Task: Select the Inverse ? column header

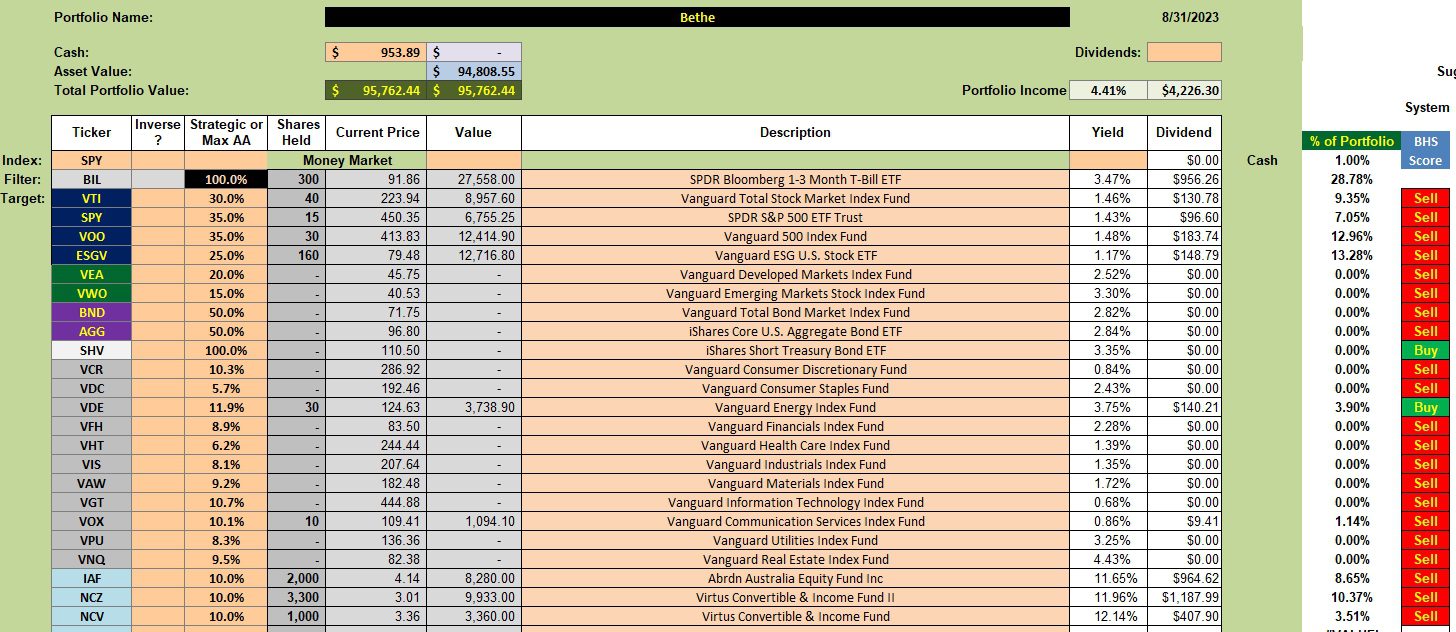Action: [158, 133]
